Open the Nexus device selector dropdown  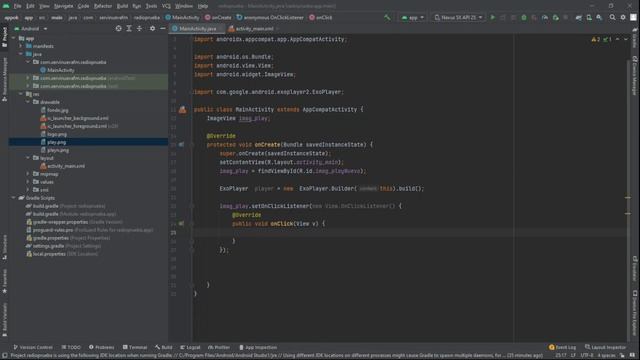click(458, 18)
